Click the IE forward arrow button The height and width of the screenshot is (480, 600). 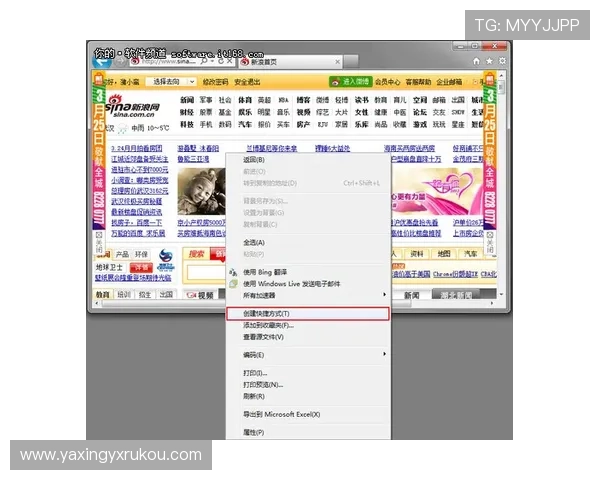click(x=121, y=61)
